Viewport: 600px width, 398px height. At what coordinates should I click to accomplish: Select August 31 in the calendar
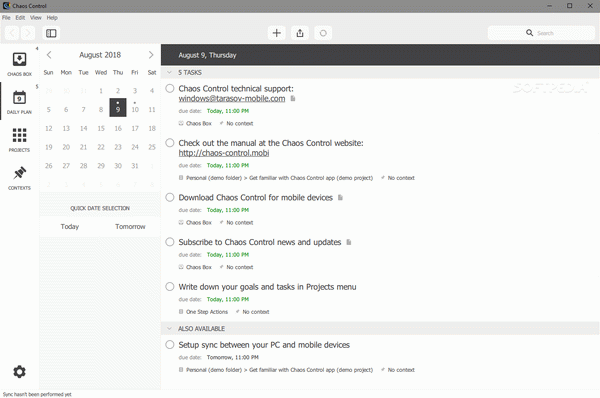(135, 166)
